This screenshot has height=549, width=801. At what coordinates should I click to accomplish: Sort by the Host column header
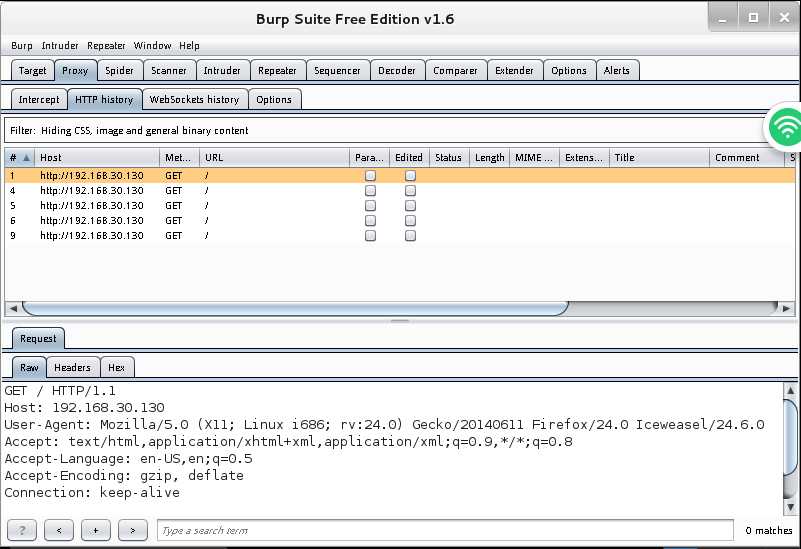click(x=97, y=157)
